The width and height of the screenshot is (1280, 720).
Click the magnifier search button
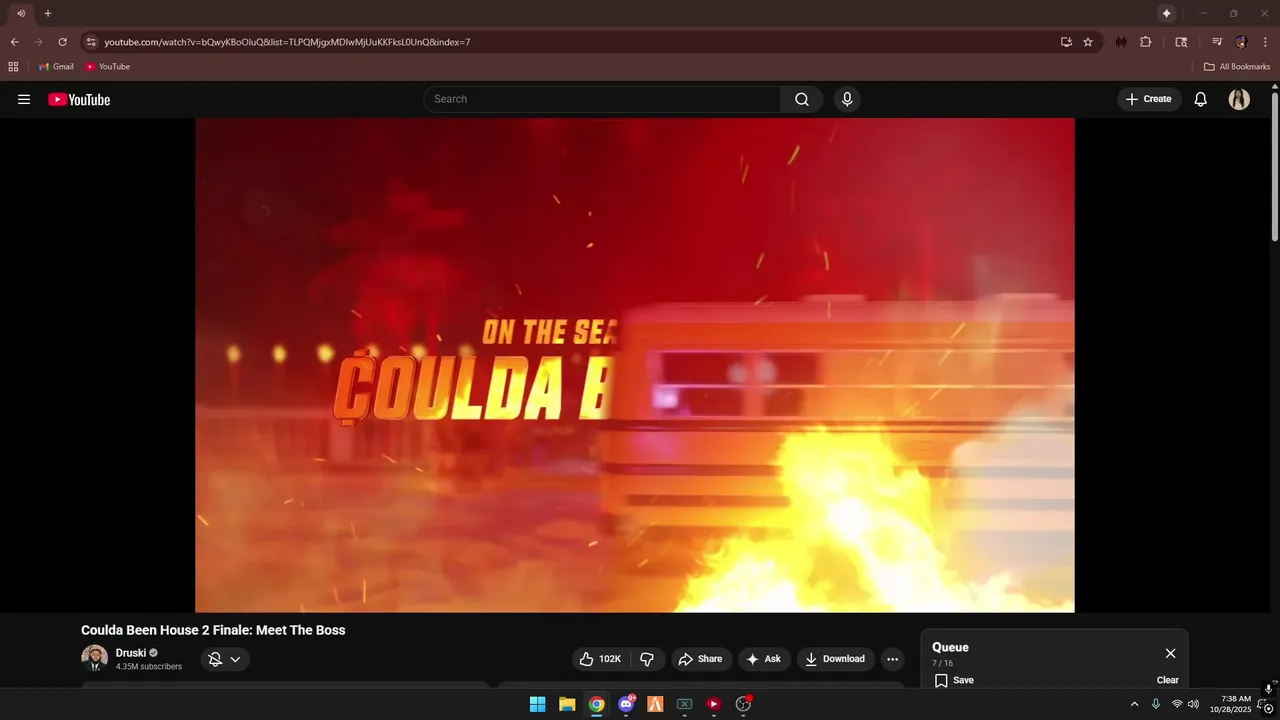[x=802, y=99]
